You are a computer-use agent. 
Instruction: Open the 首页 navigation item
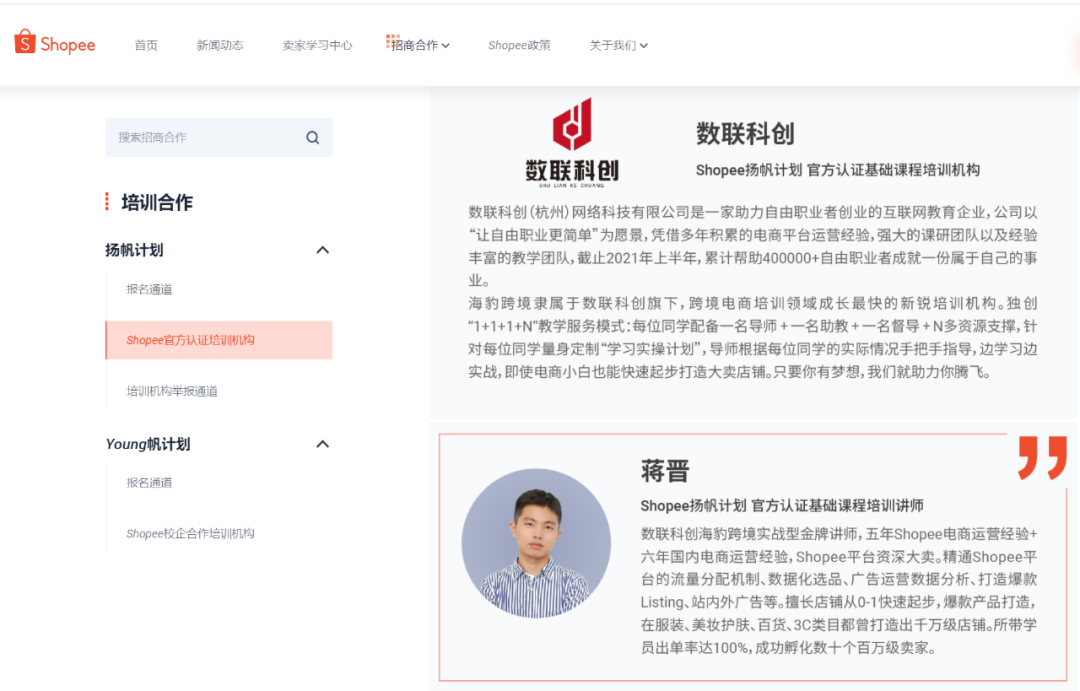[146, 45]
